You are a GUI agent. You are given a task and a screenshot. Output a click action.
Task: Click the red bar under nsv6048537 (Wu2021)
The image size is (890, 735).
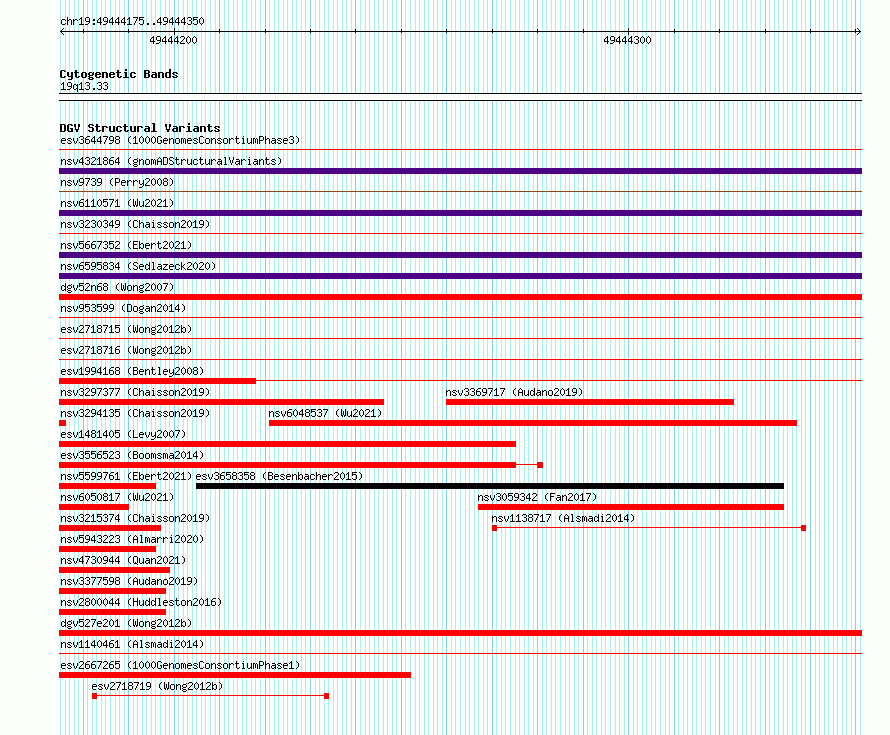(x=533, y=423)
